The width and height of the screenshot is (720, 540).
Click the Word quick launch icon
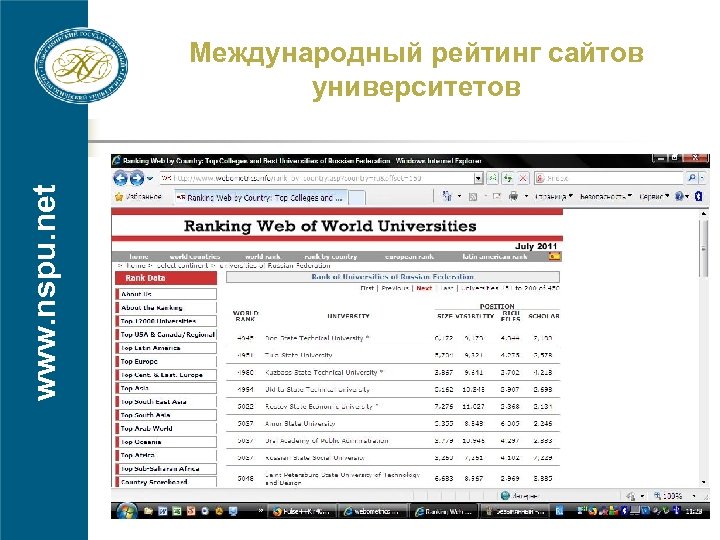pos(163,511)
